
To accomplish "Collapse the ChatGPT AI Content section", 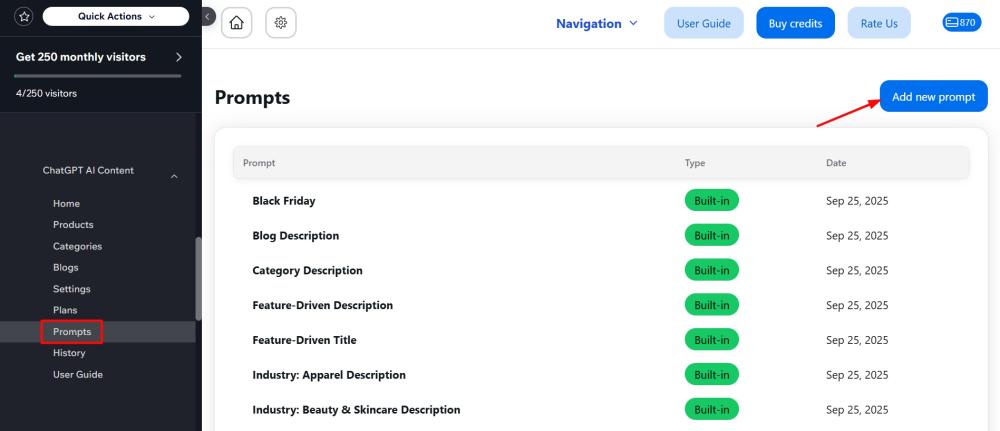I will [x=174, y=176].
